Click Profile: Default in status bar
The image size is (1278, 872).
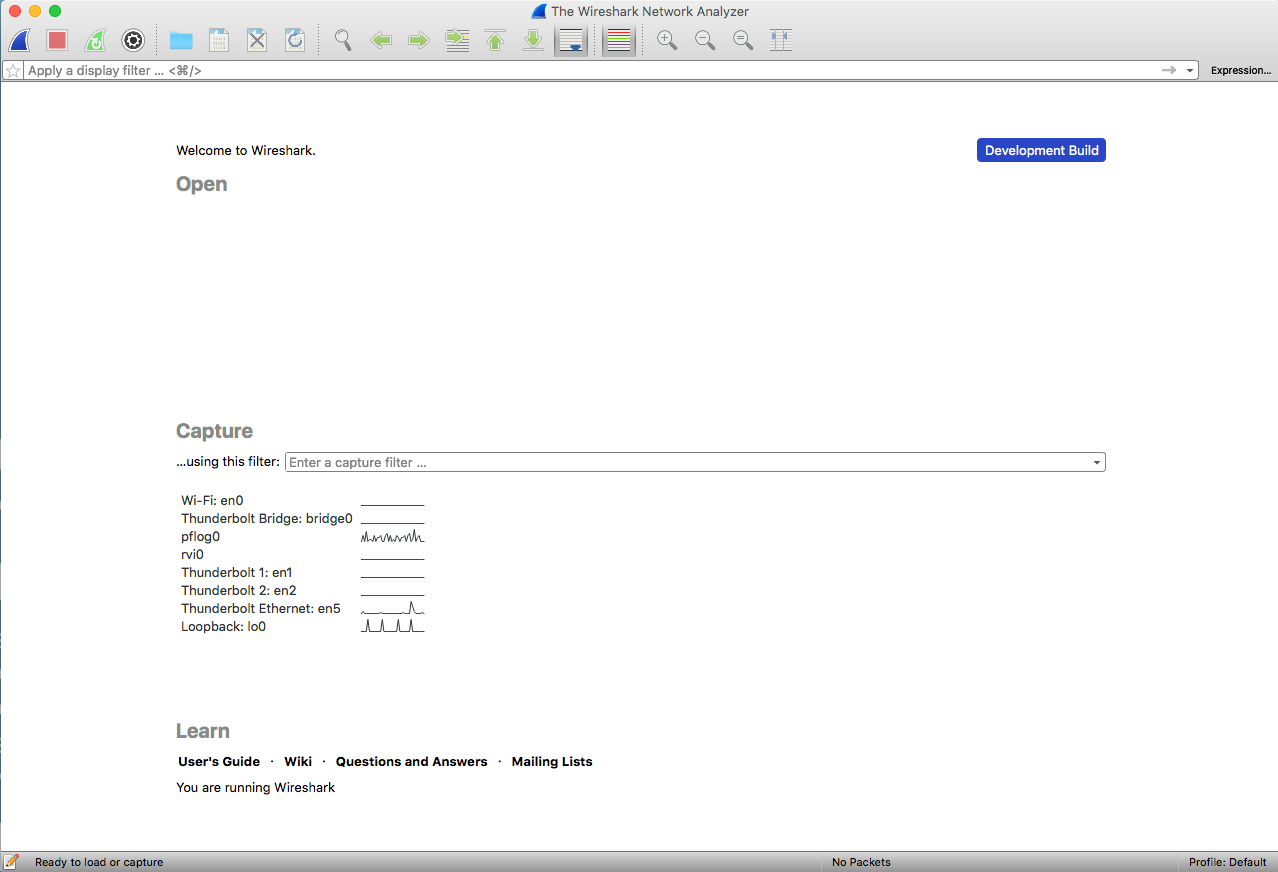click(1228, 862)
